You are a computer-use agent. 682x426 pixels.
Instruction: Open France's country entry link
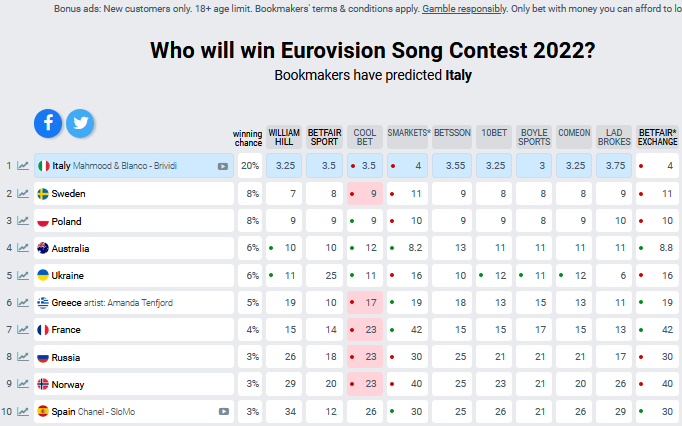66,329
